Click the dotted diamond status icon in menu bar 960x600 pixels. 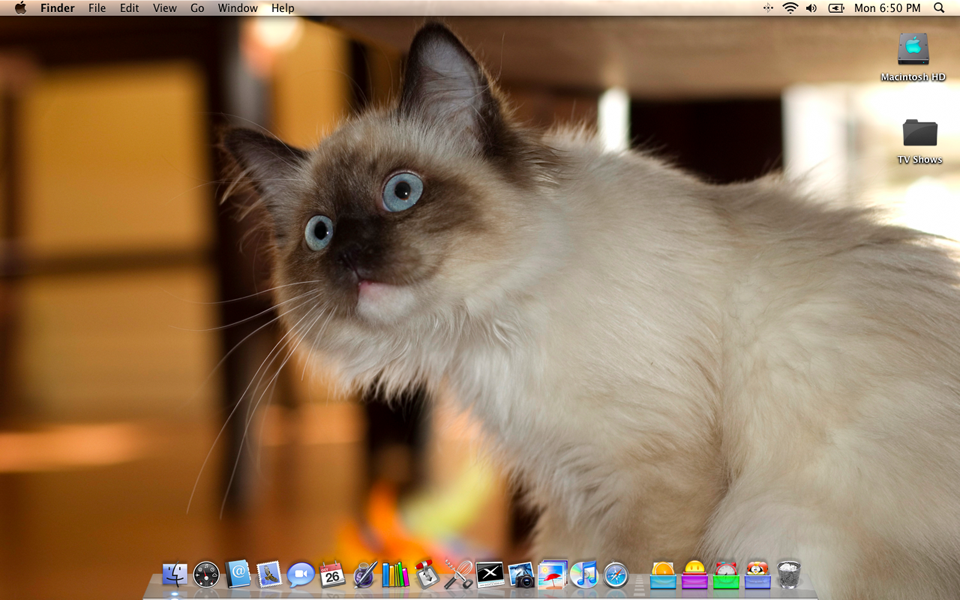pyautogui.click(x=768, y=8)
